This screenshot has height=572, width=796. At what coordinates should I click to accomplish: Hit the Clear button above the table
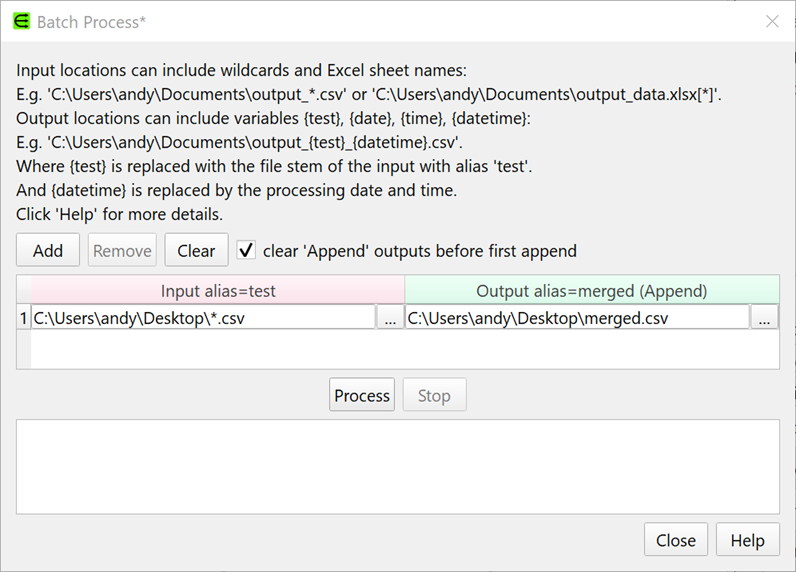click(196, 251)
